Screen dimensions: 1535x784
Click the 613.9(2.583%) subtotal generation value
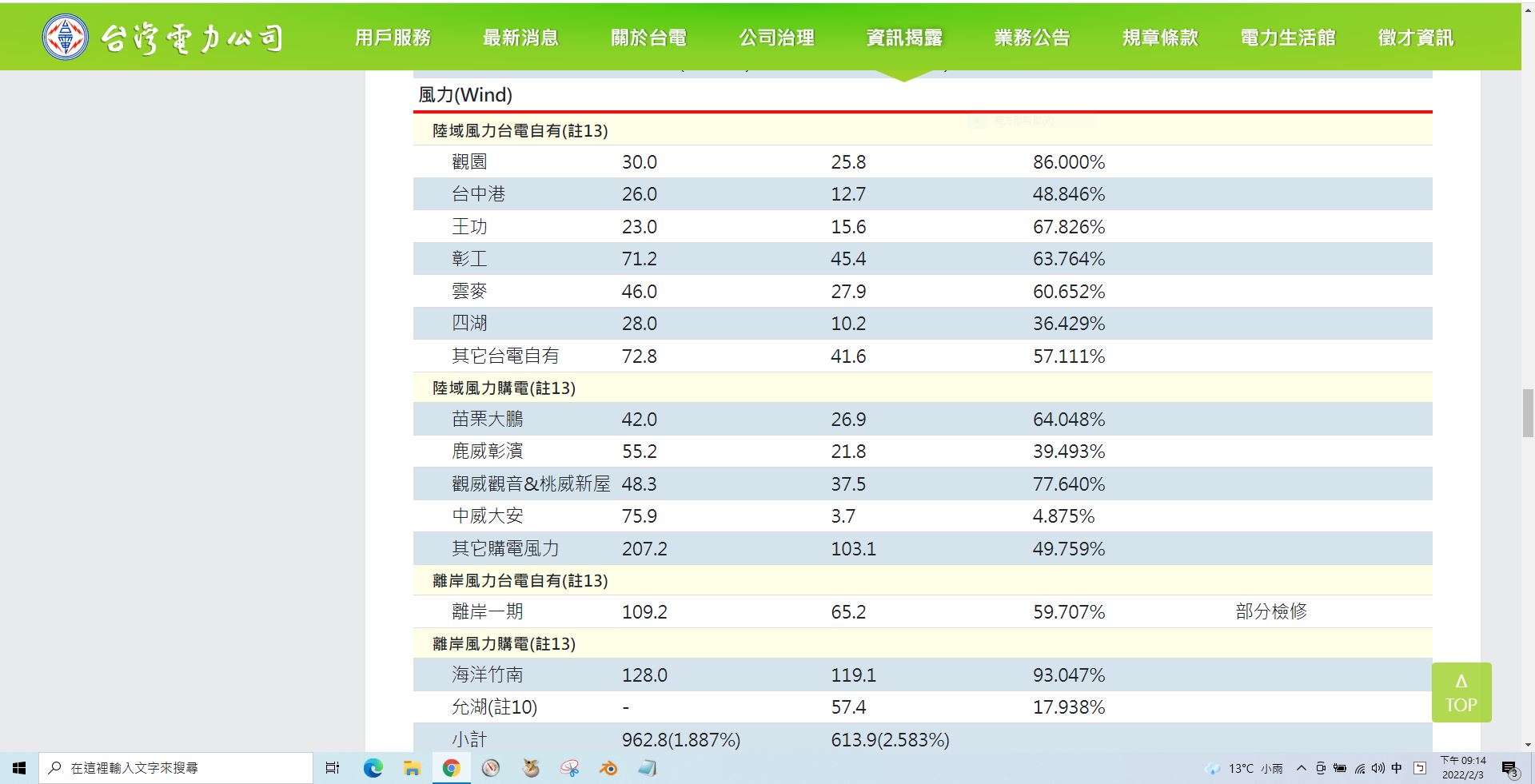tap(890, 740)
